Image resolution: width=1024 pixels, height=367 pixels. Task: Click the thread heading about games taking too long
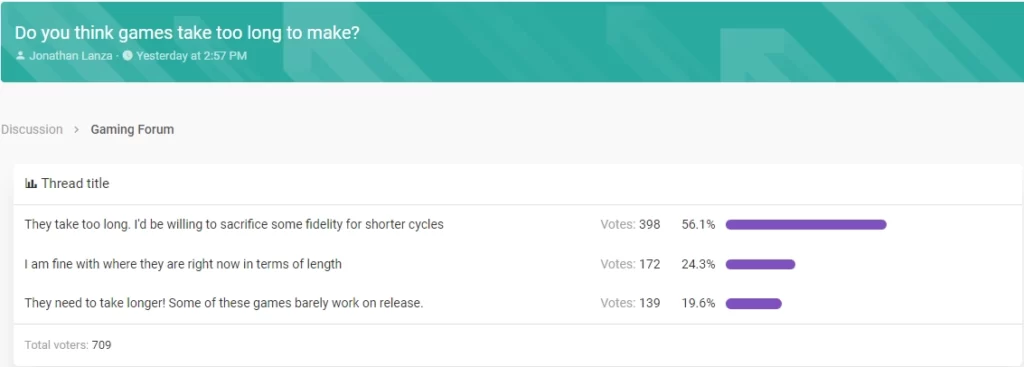pos(187,33)
